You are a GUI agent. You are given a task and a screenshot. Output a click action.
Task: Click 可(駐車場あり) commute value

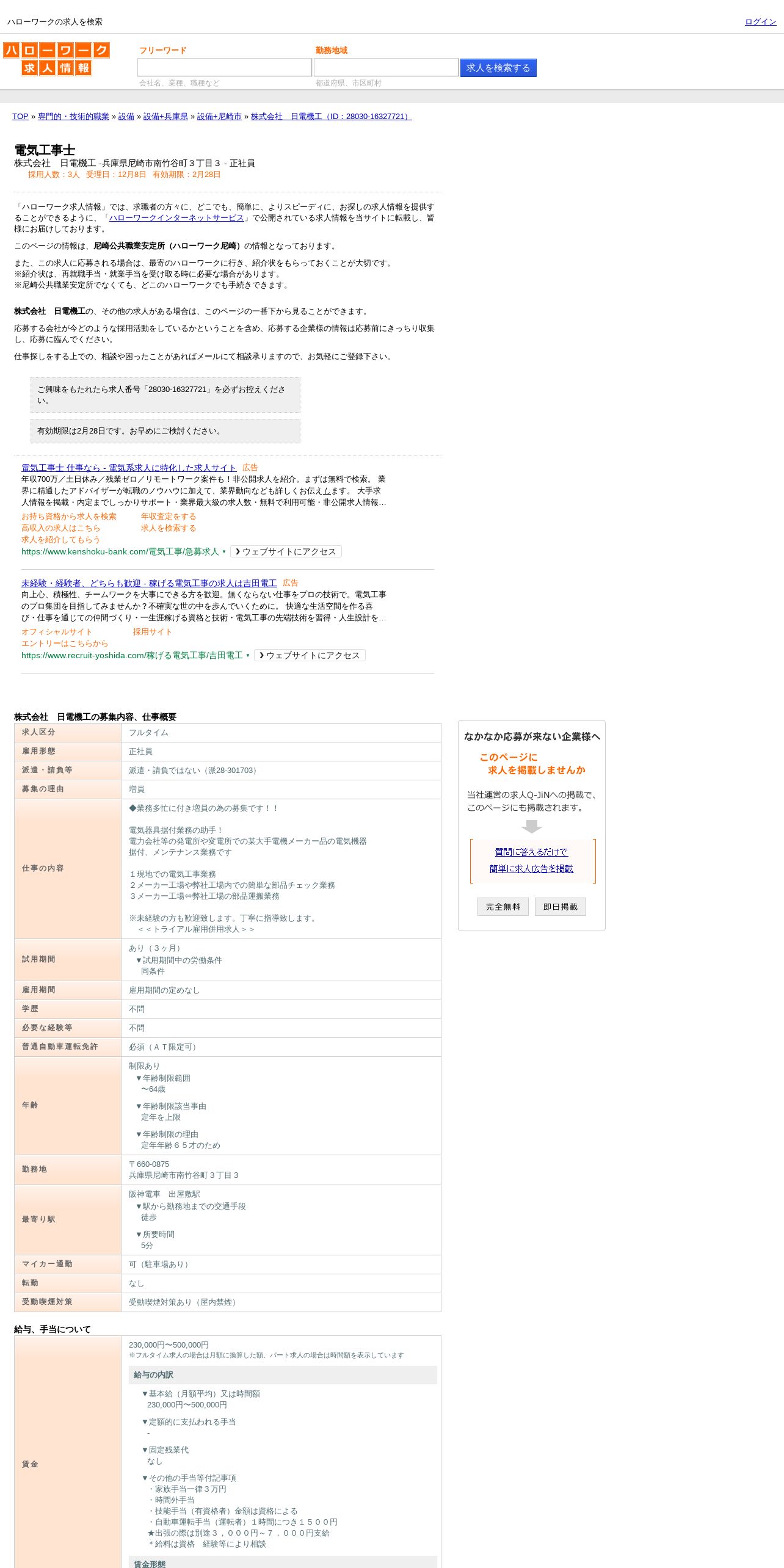tap(161, 1265)
